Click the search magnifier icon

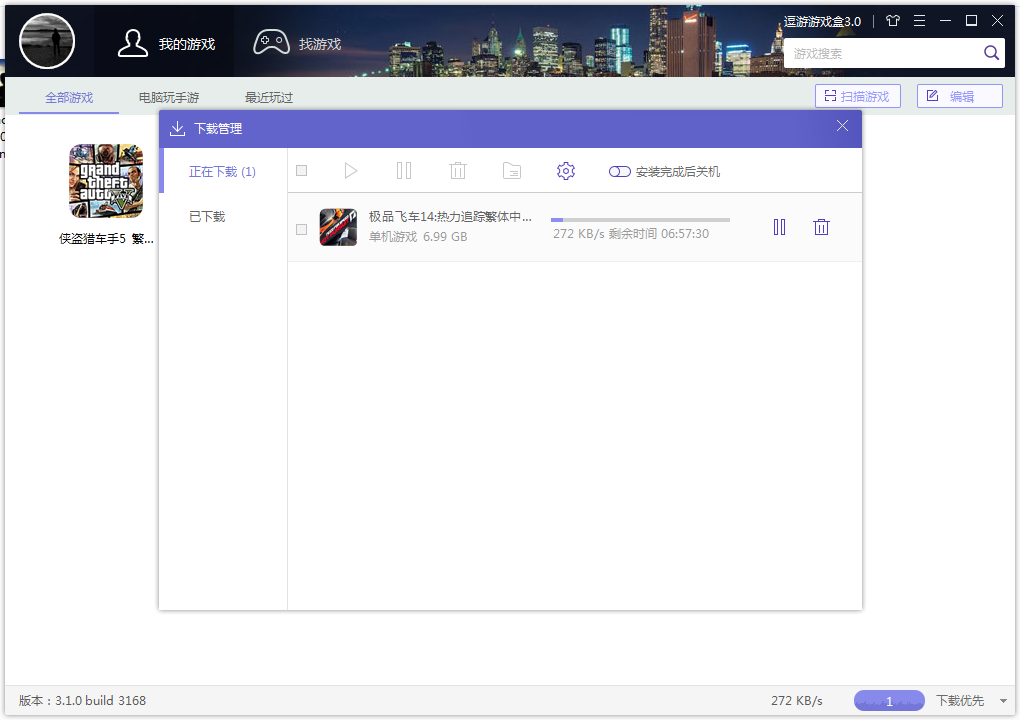[991, 53]
